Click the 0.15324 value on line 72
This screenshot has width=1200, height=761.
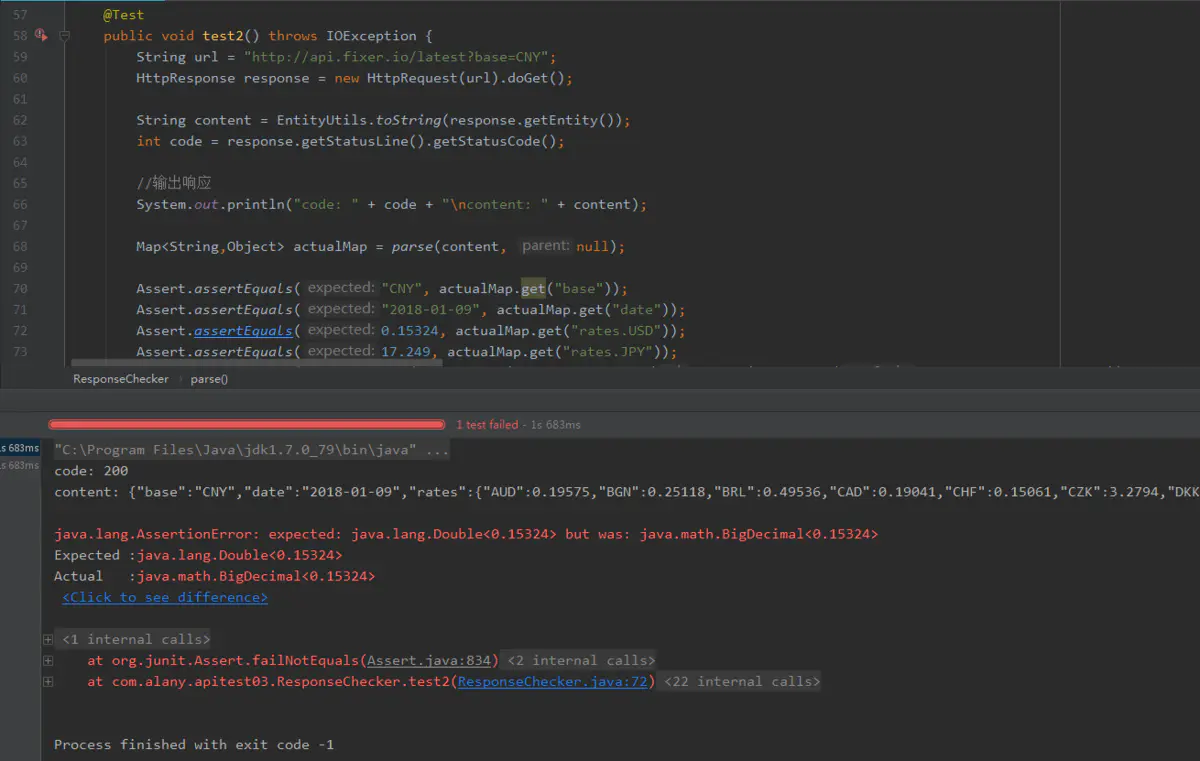(x=410, y=330)
